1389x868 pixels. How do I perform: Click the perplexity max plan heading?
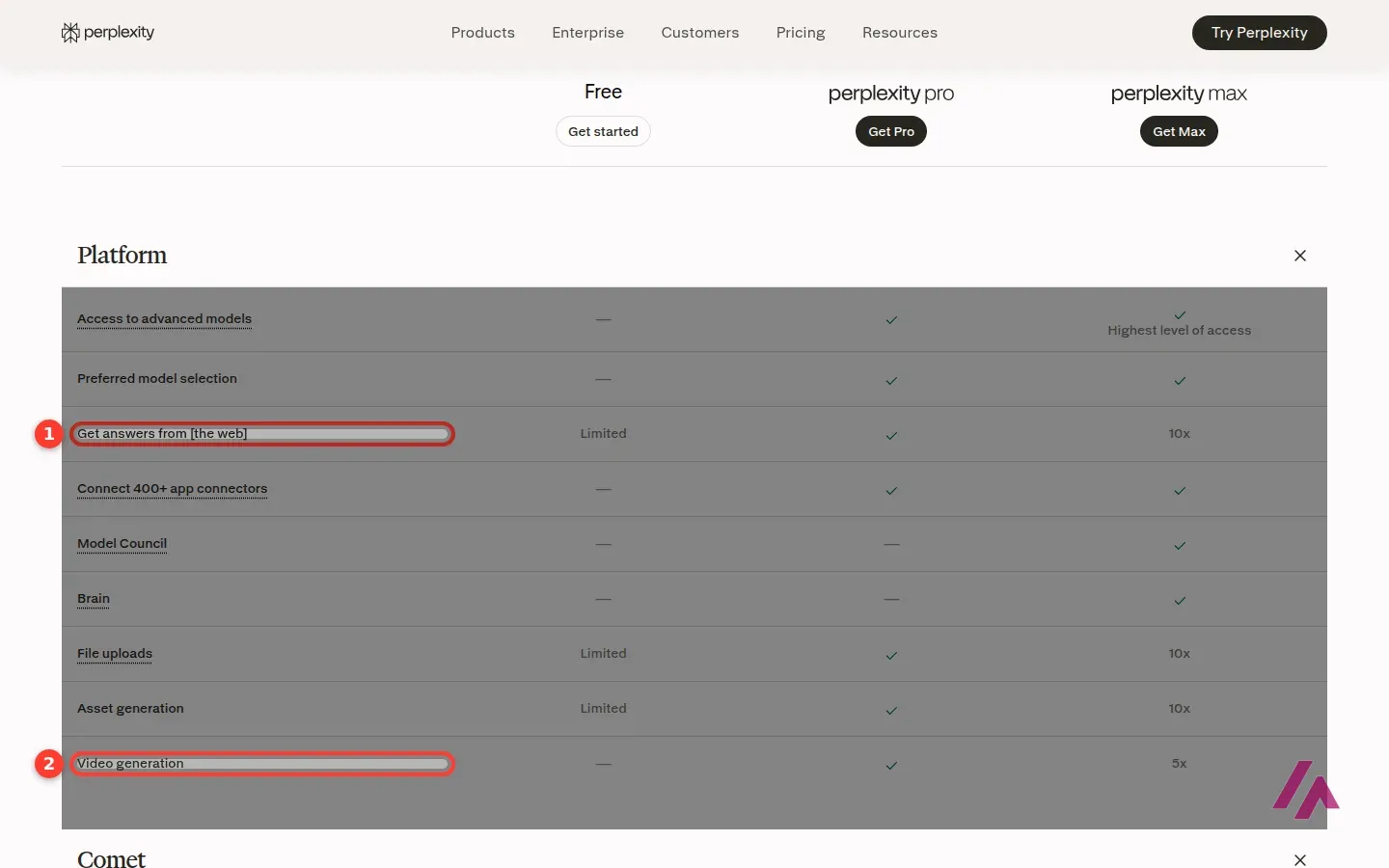tap(1179, 94)
